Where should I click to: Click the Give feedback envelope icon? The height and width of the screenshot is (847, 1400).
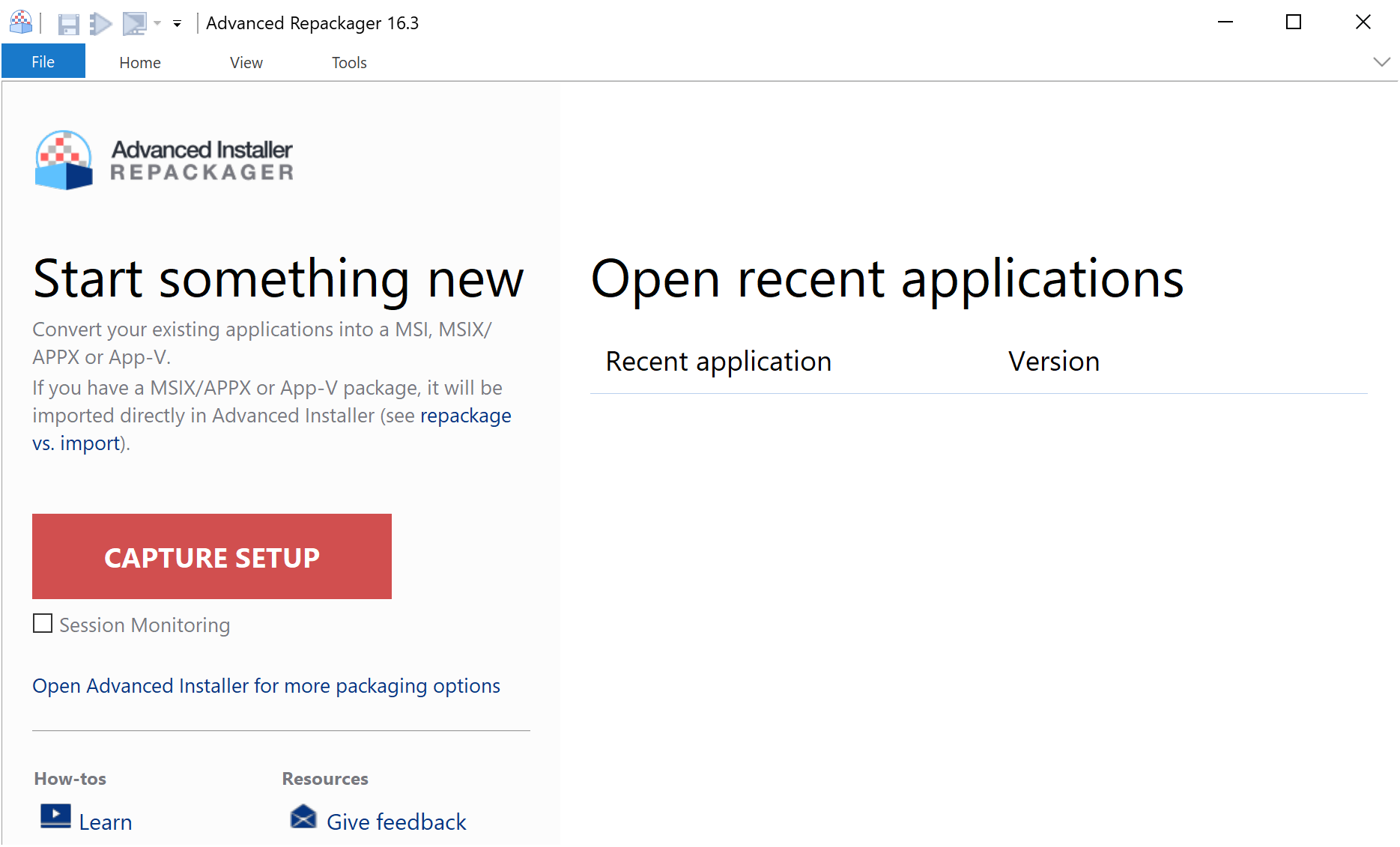[303, 816]
